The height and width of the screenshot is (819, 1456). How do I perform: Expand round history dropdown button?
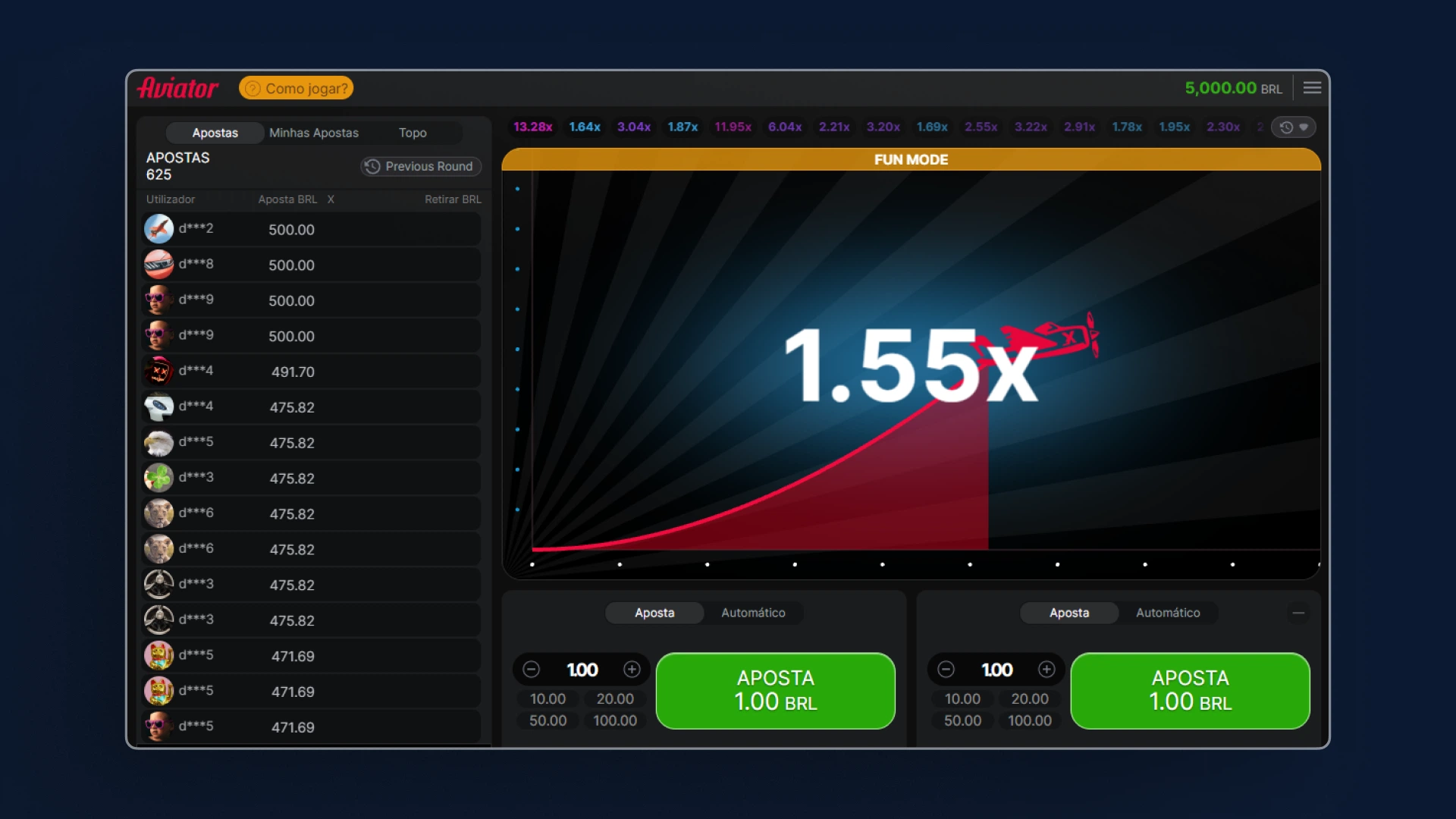click(x=1294, y=127)
